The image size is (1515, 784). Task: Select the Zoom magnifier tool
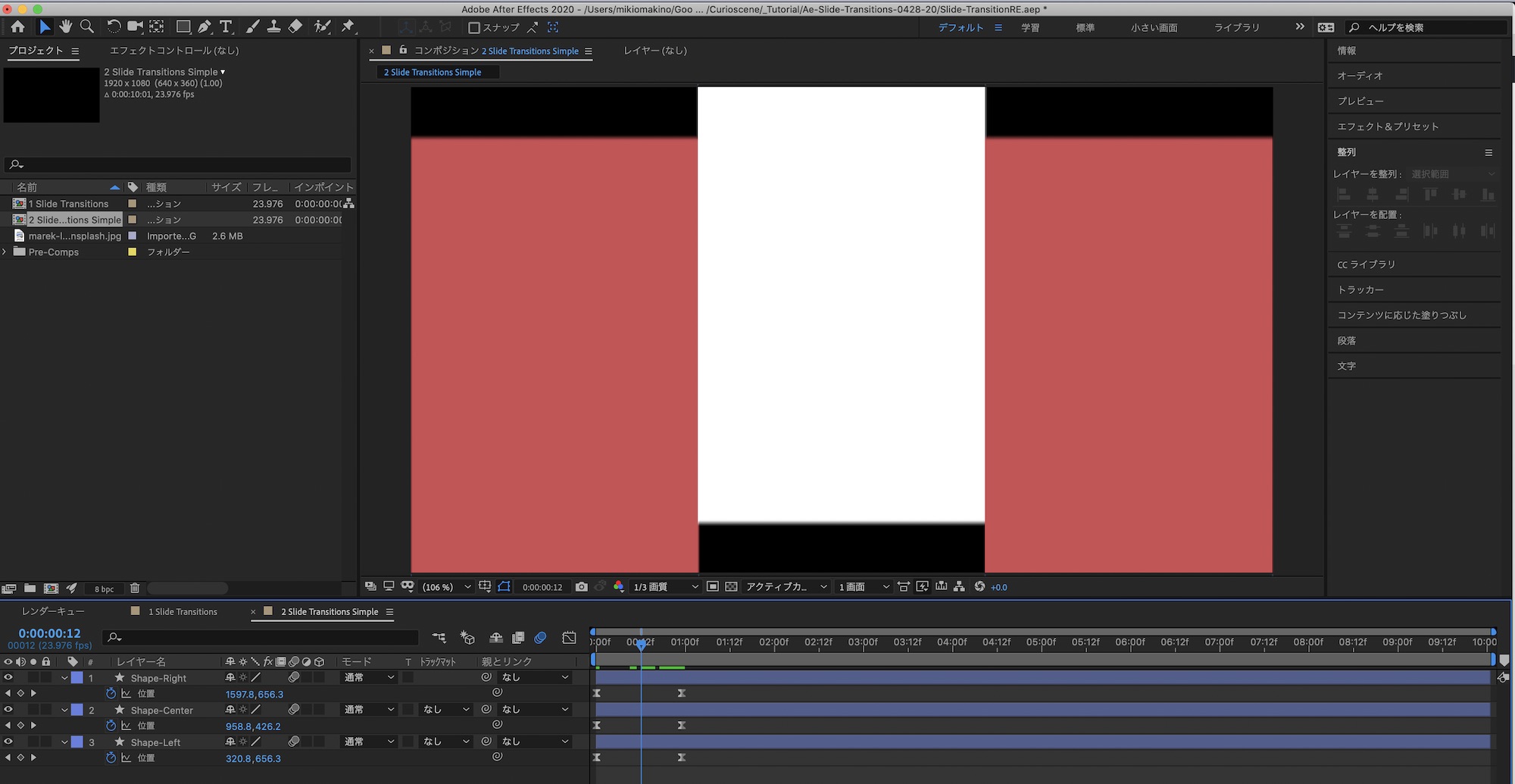[x=87, y=27]
